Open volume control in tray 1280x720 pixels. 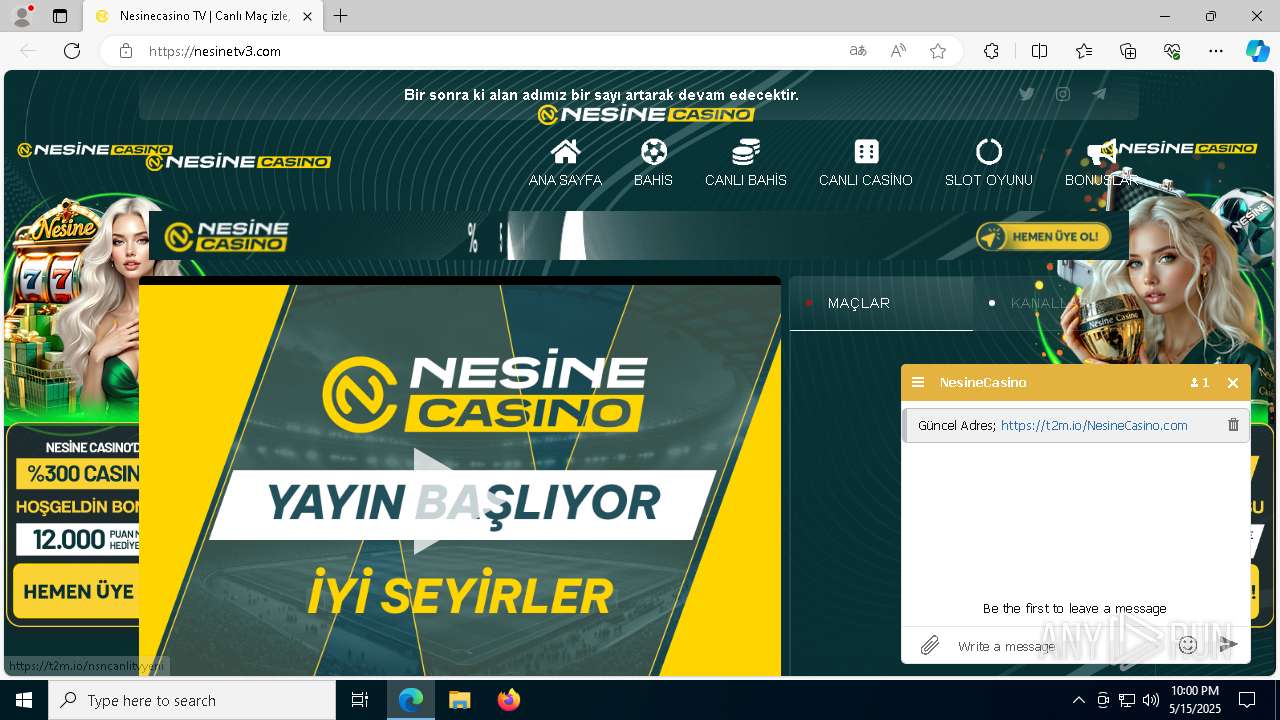pyautogui.click(x=1150, y=700)
